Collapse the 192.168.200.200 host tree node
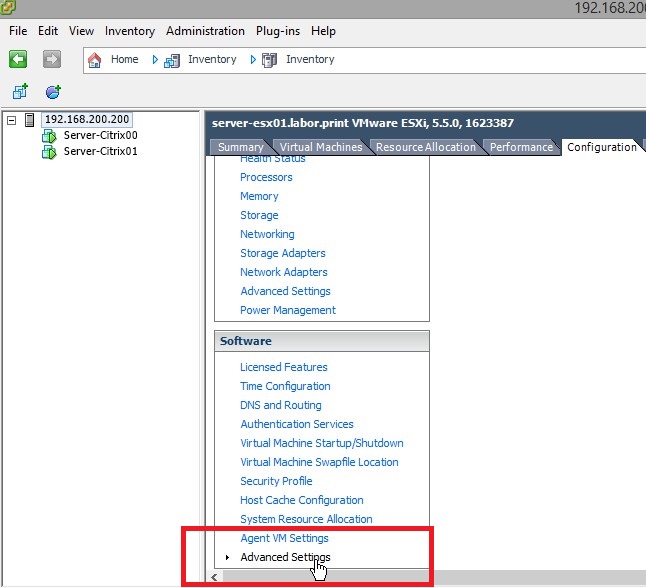 tap(12, 120)
